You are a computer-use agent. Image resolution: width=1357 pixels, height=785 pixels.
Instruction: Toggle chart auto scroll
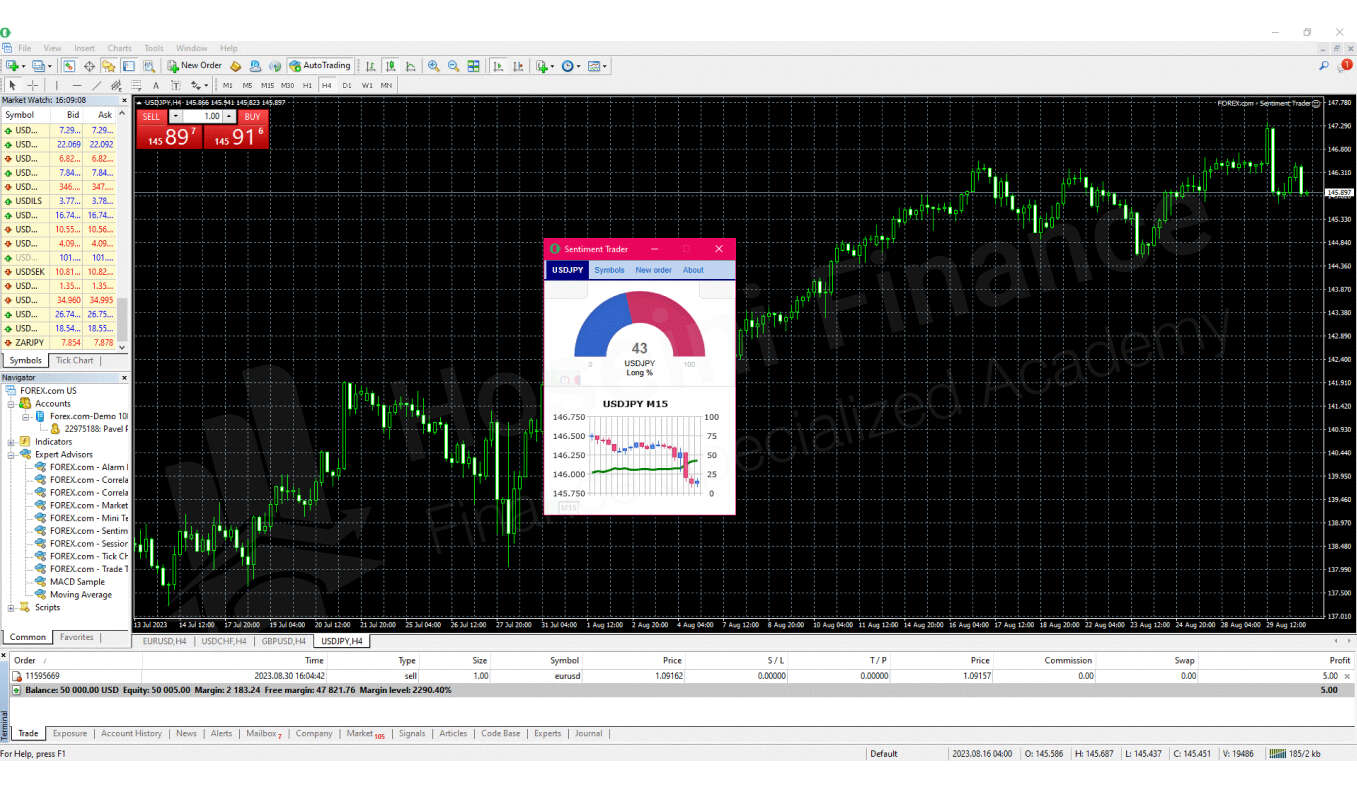pos(498,66)
